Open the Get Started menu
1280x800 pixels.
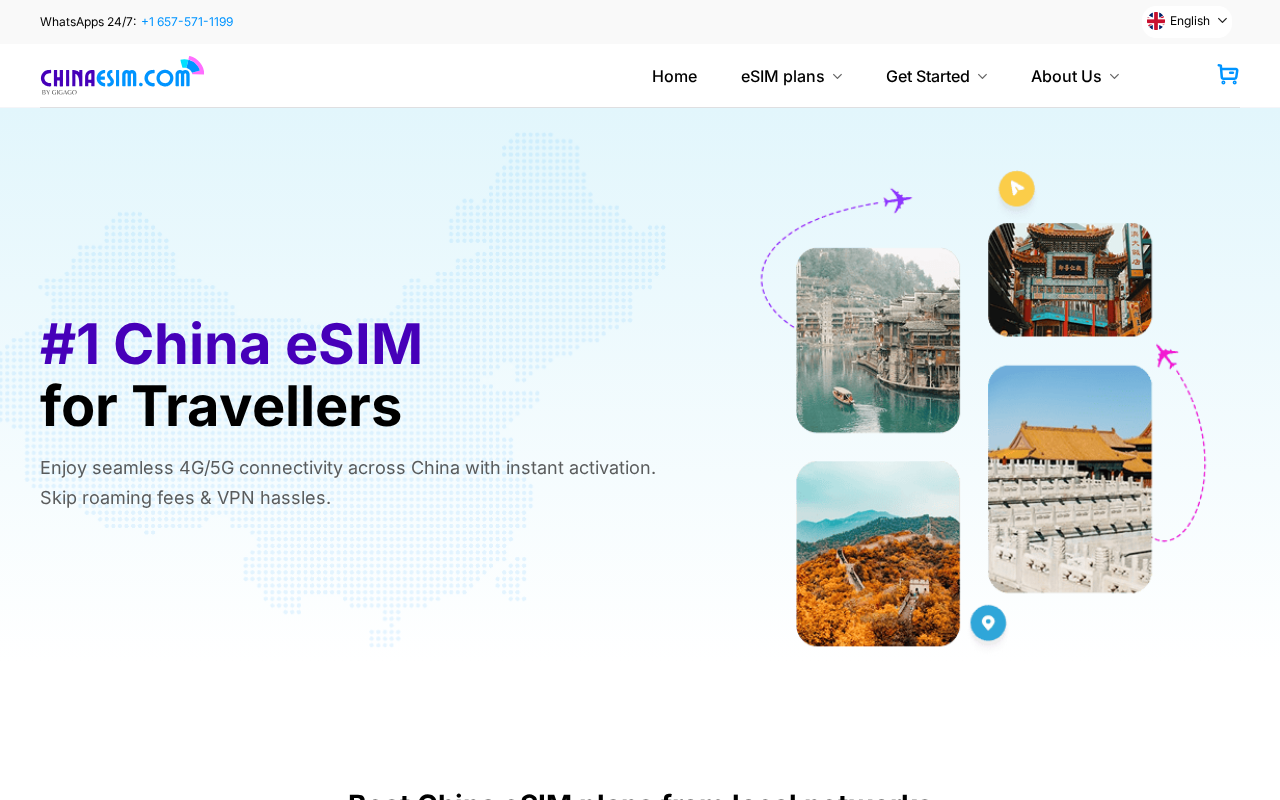[x=937, y=76]
